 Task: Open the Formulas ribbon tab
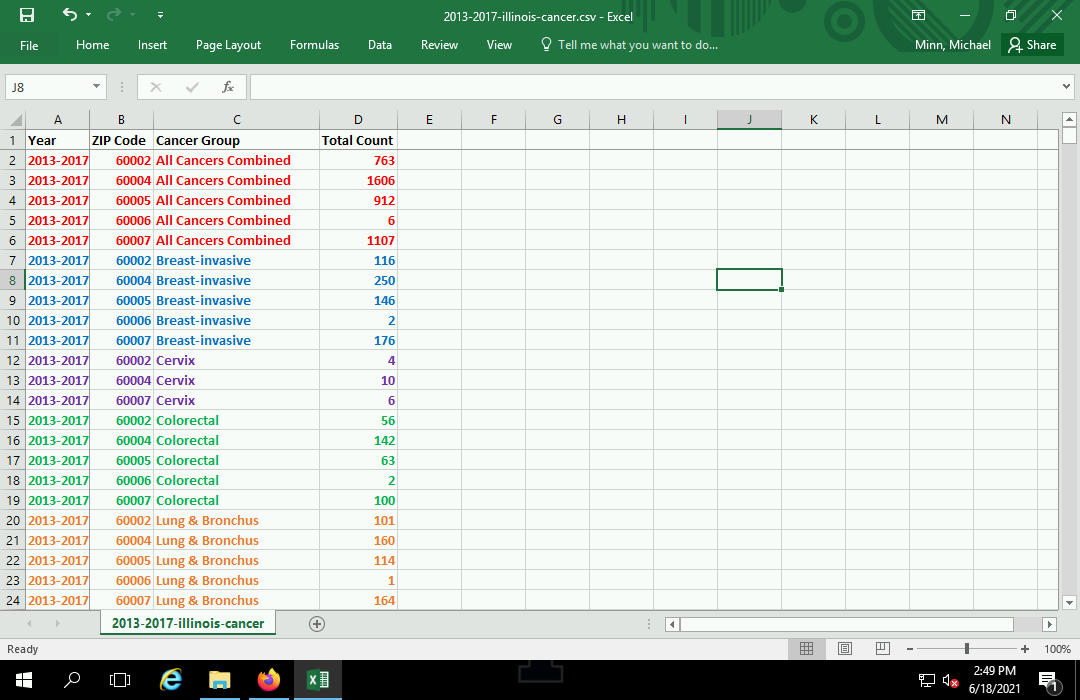click(314, 45)
